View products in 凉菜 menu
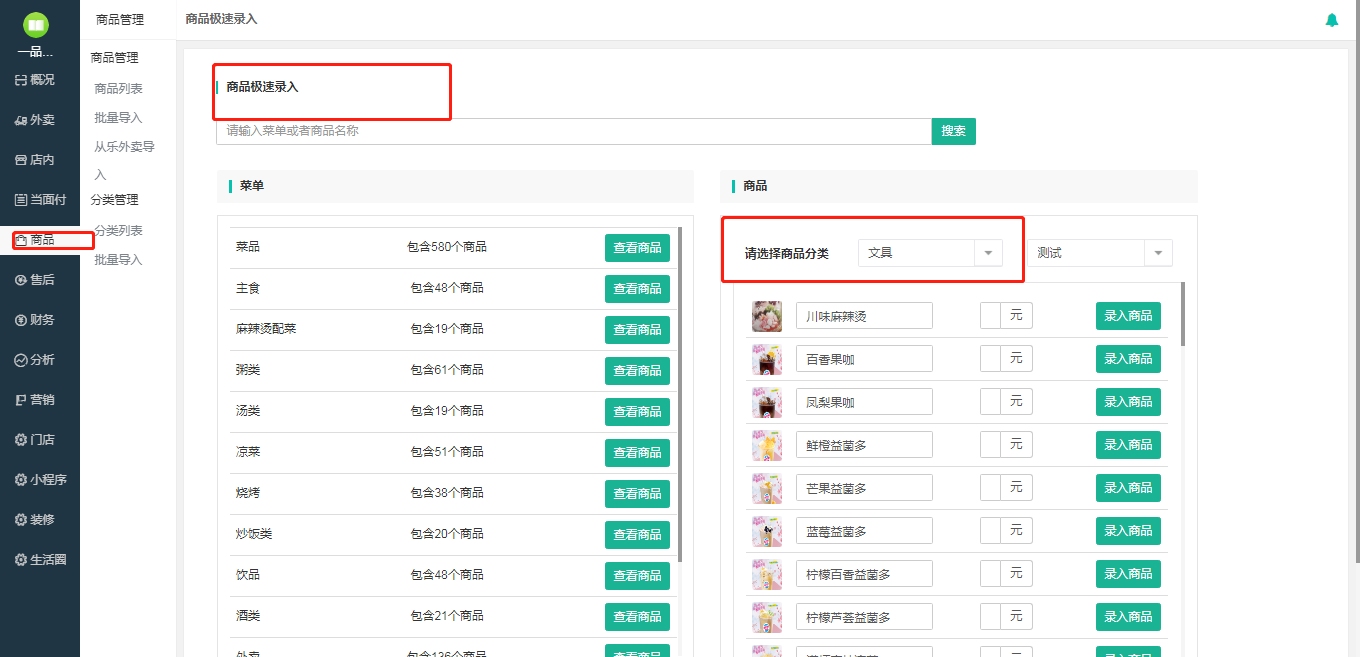This screenshot has width=1360, height=657. [637, 453]
